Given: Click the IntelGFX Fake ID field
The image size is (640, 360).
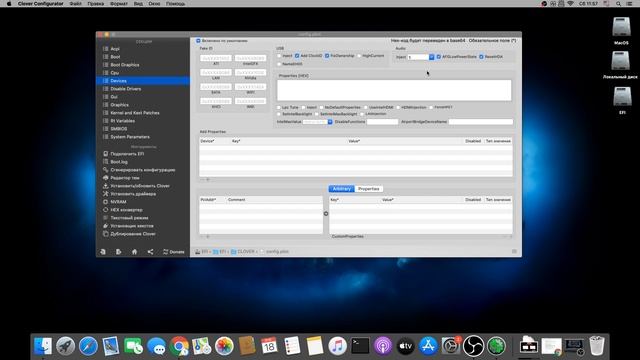Looking at the screenshot, I should click(x=250, y=58).
